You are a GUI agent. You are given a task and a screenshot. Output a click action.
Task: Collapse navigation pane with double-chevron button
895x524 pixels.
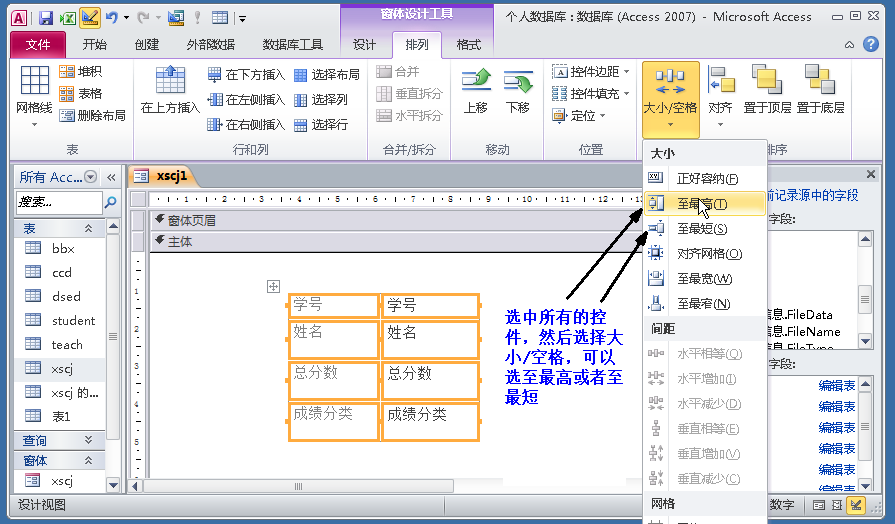(x=111, y=178)
